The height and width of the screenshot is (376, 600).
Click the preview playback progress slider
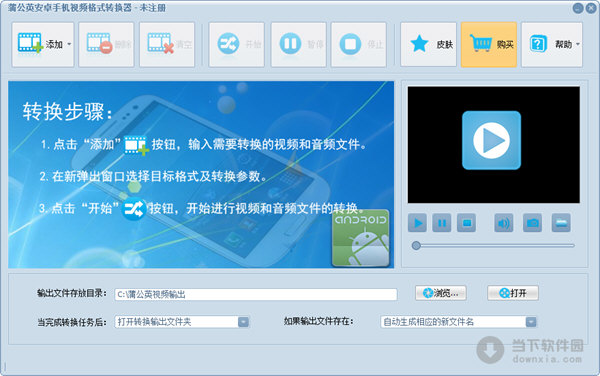(x=493, y=246)
